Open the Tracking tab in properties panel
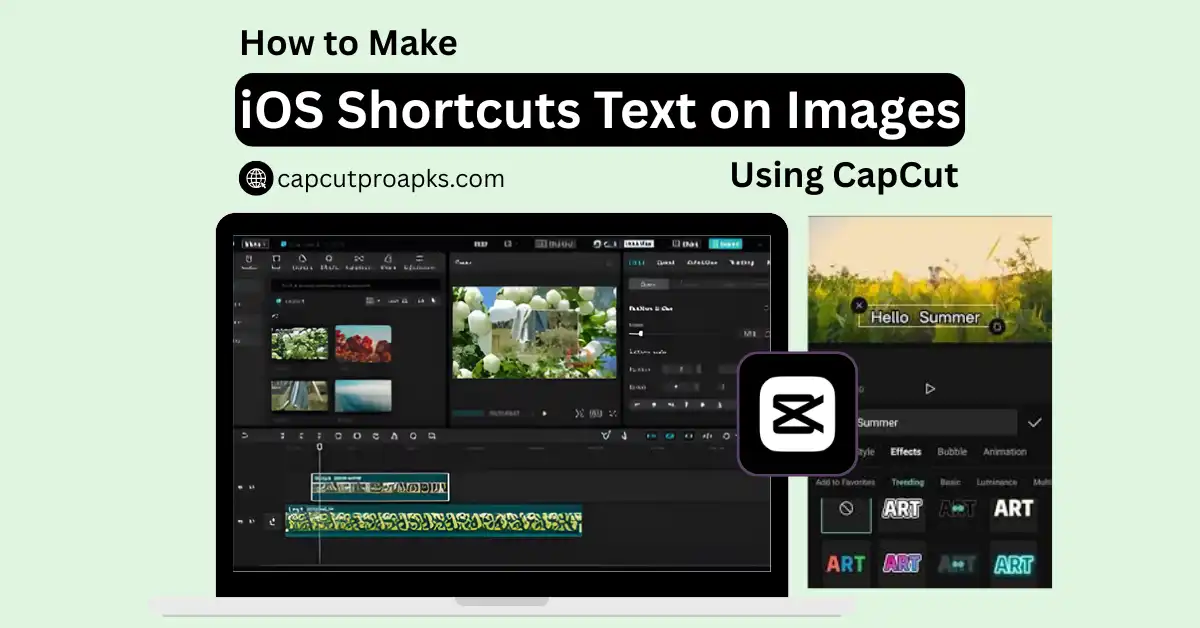This screenshot has width=1200, height=628. [x=742, y=263]
